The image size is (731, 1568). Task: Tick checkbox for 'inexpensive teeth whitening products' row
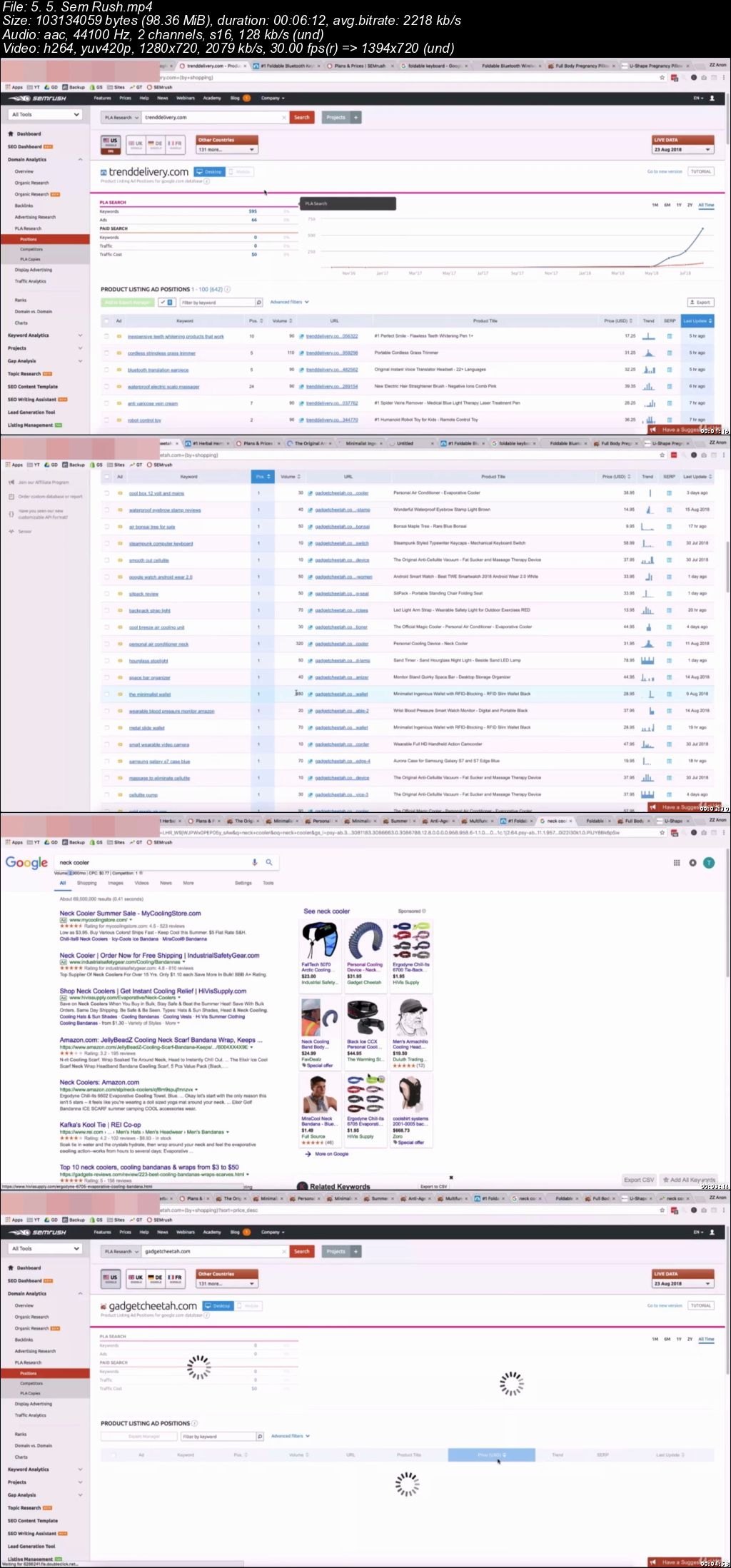point(107,336)
